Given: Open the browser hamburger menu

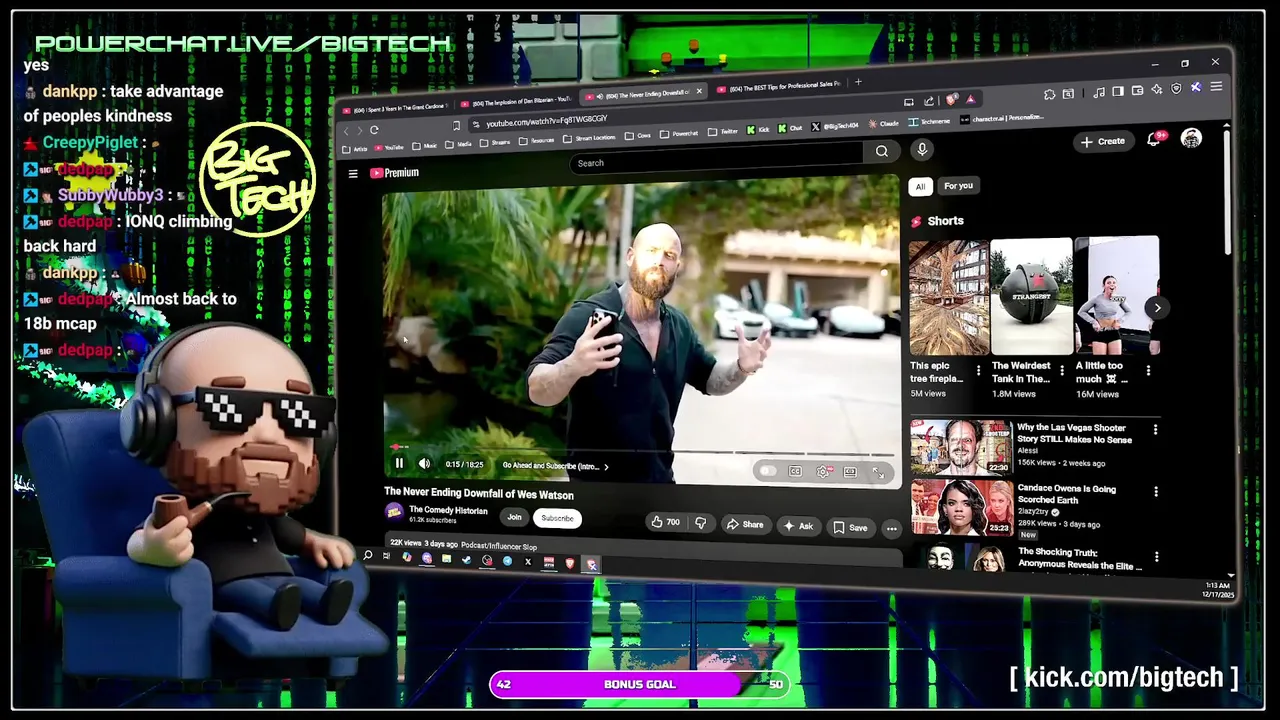Looking at the screenshot, I should pyautogui.click(x=1216, y=87).
